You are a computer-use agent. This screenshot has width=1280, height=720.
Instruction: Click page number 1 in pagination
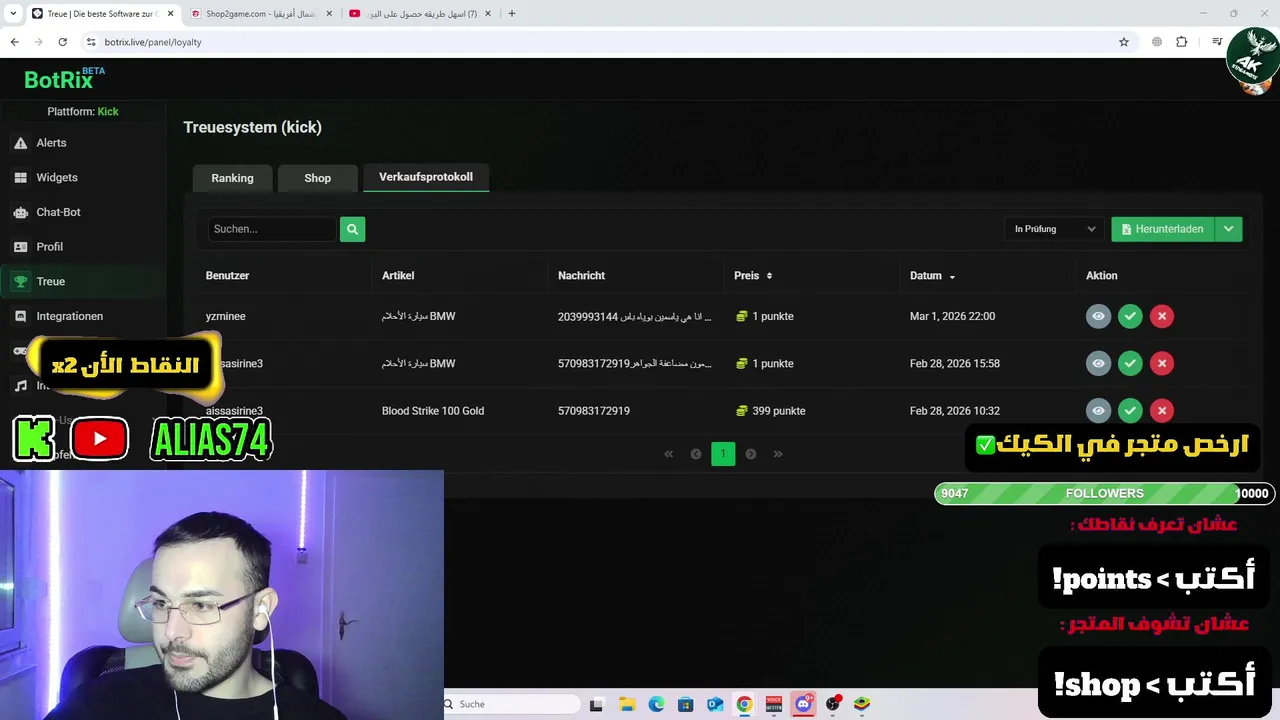click(x=723, y=454)
